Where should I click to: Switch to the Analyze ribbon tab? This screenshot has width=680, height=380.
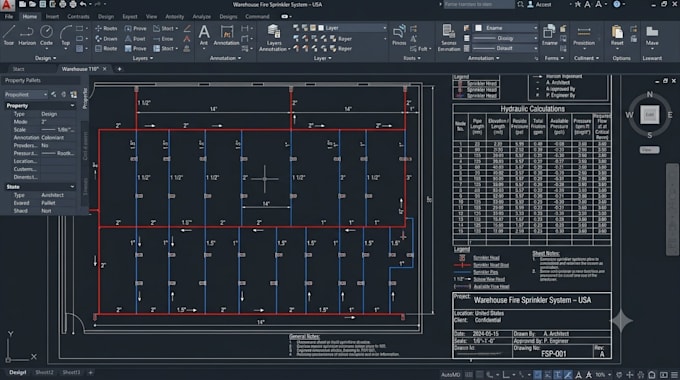pos(202,16)
